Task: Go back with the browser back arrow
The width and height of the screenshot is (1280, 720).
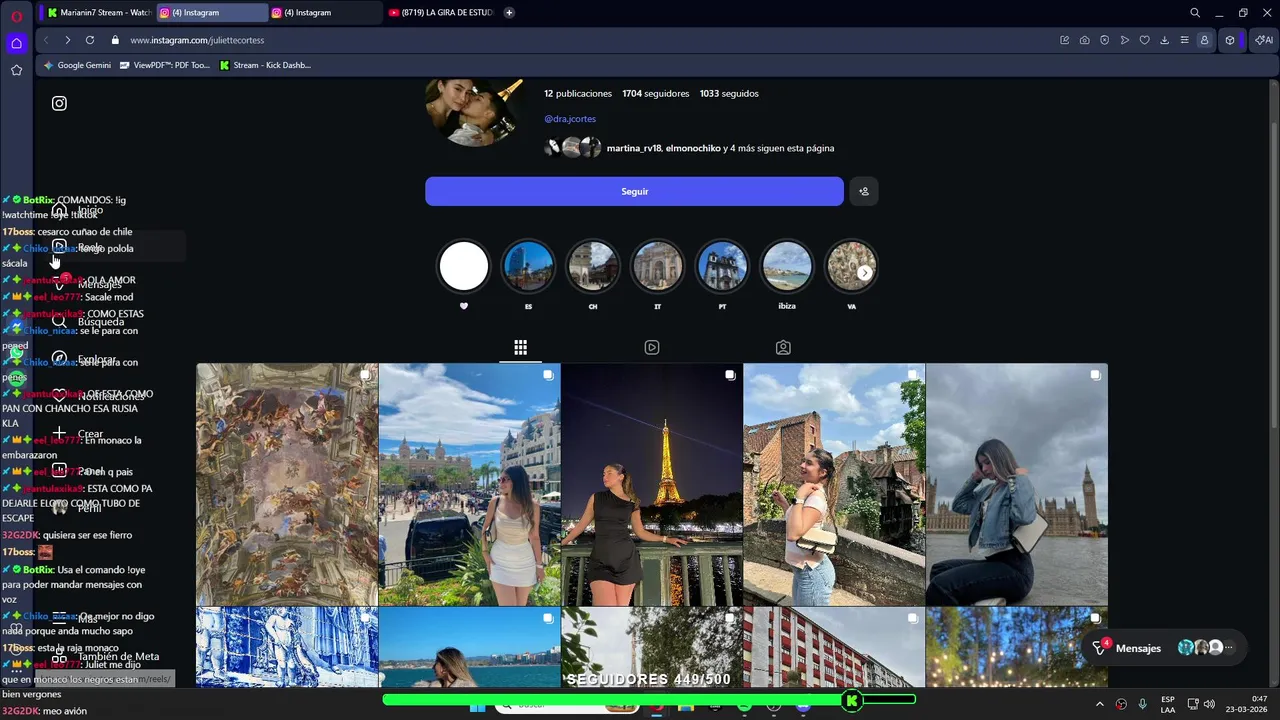Action: coord(46,40)
